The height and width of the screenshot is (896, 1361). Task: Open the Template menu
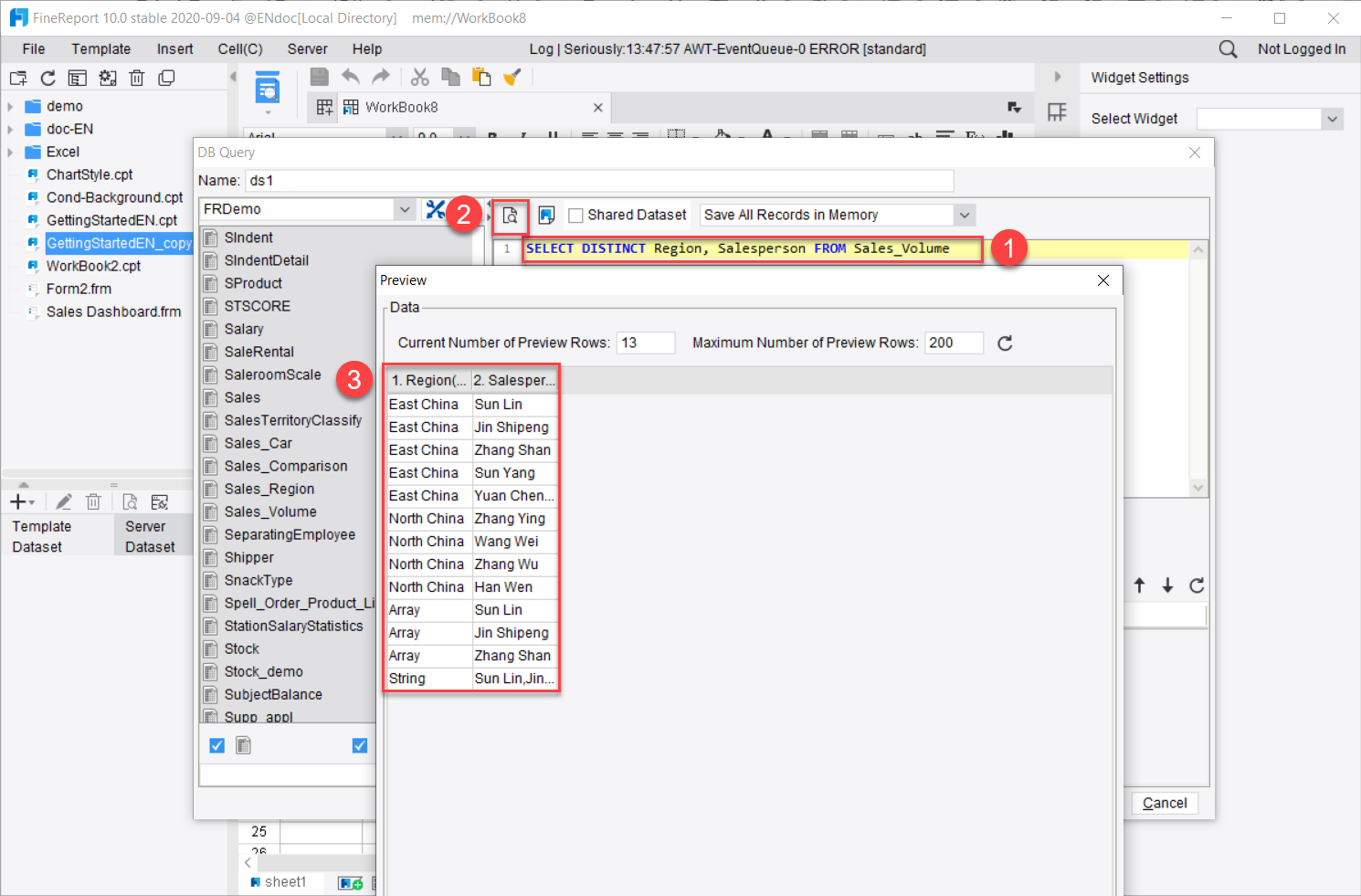tap(100, 48)
